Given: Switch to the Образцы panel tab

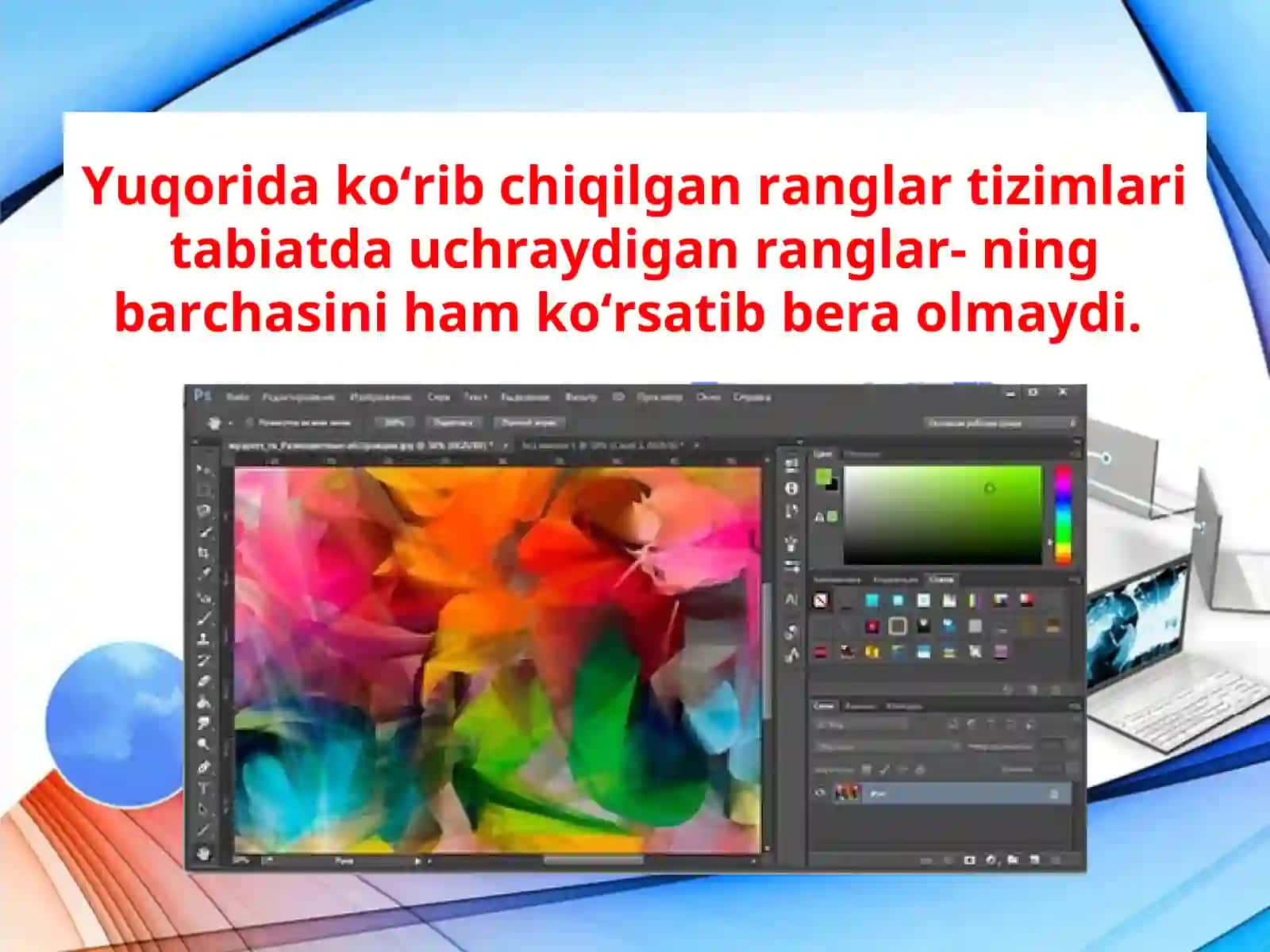Looking at the screenshot, I should point(861,454).
